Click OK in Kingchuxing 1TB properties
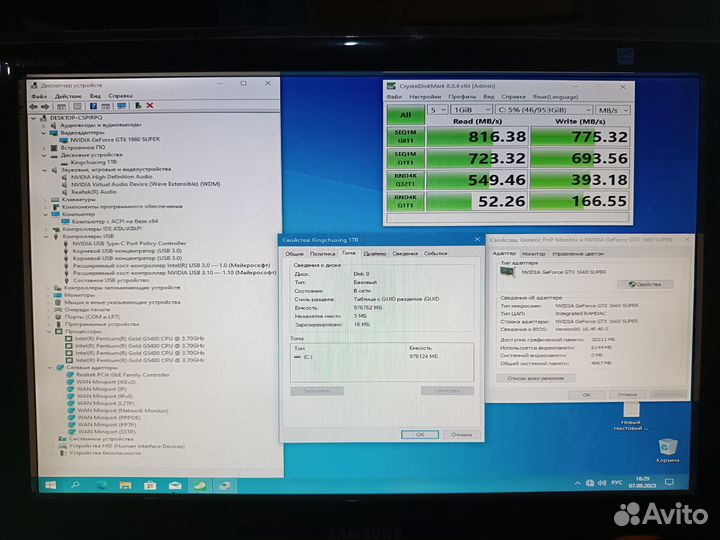720x540 pixels. [x=420, y=434]
